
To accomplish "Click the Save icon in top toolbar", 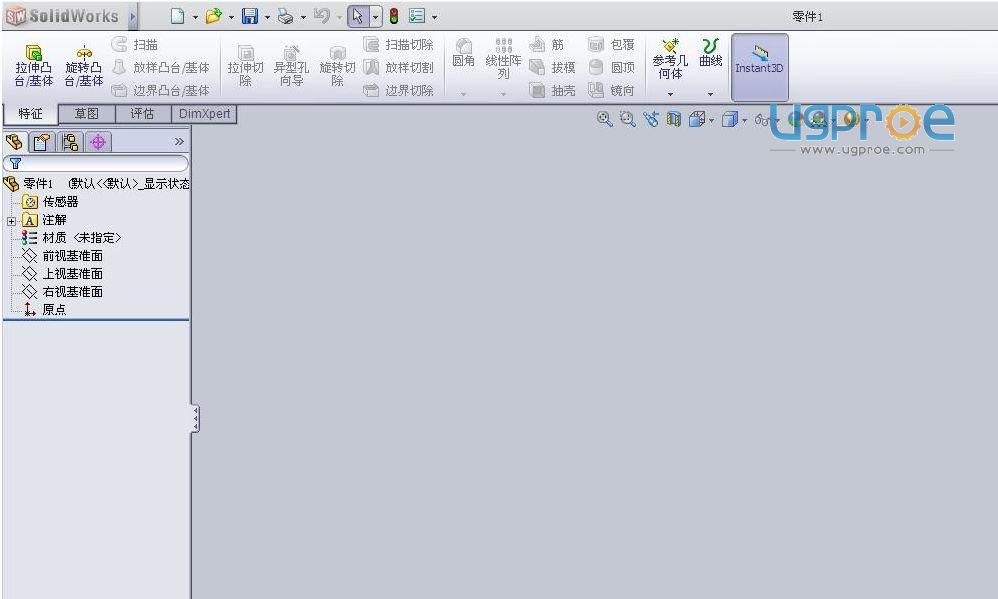I will tap(250, 16).
